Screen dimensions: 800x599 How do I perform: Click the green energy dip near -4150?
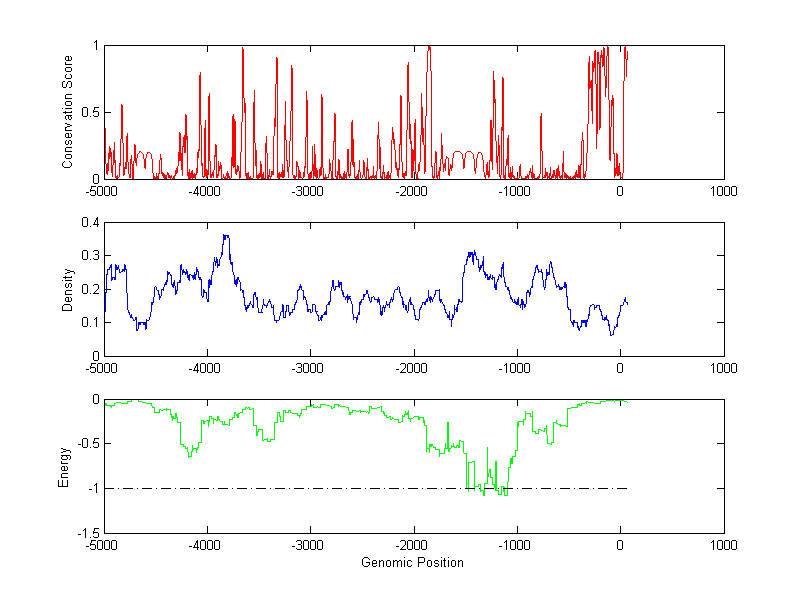[190, 454]
